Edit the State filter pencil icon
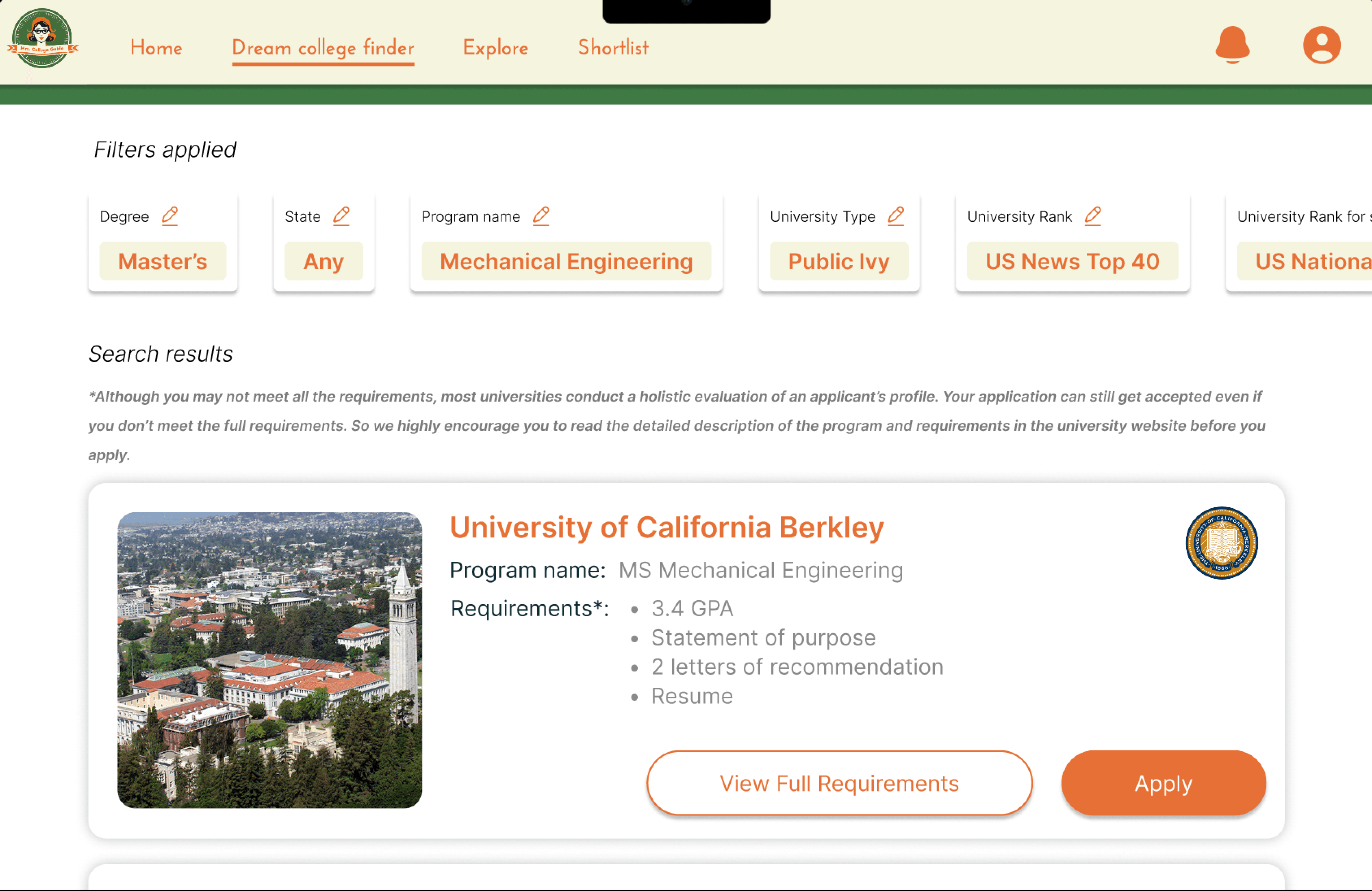The height and width of the screenshot is (891, 1372). [341, 216]
